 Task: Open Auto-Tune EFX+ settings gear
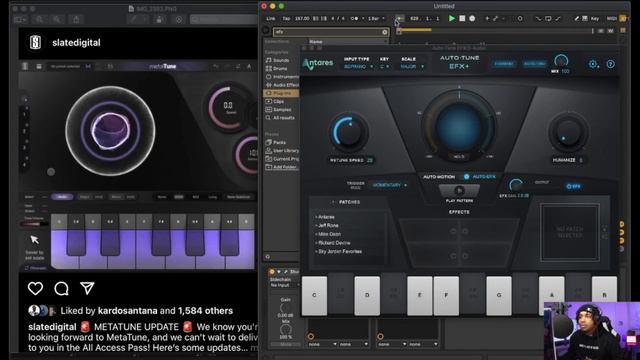coord(593,64)
